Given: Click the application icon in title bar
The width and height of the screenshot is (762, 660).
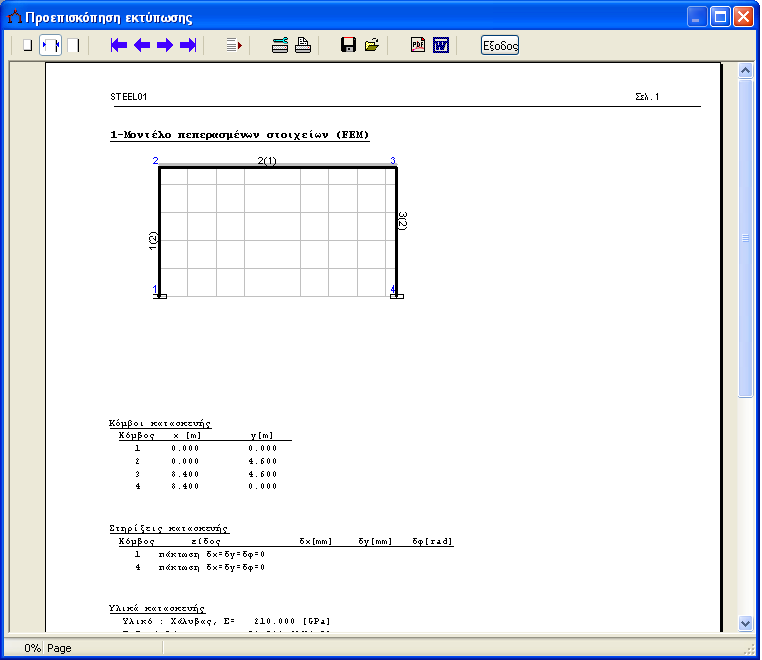Looking at the screenshot, I should [14, 17].
